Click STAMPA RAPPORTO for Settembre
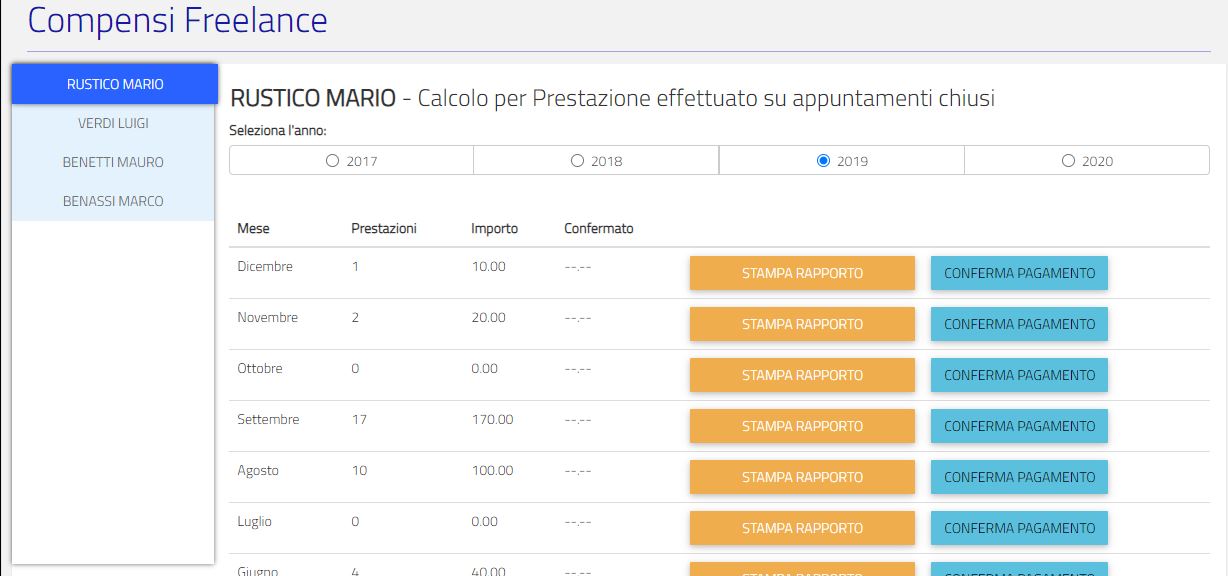 801,425
